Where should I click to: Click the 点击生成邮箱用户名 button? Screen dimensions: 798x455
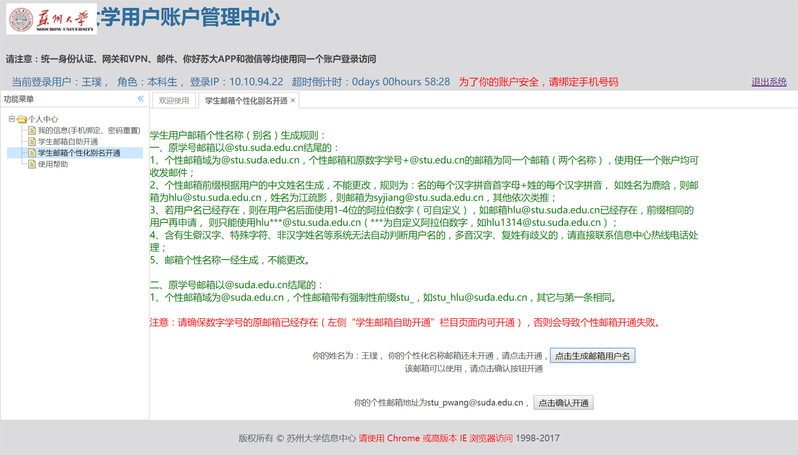coord(592,356)
